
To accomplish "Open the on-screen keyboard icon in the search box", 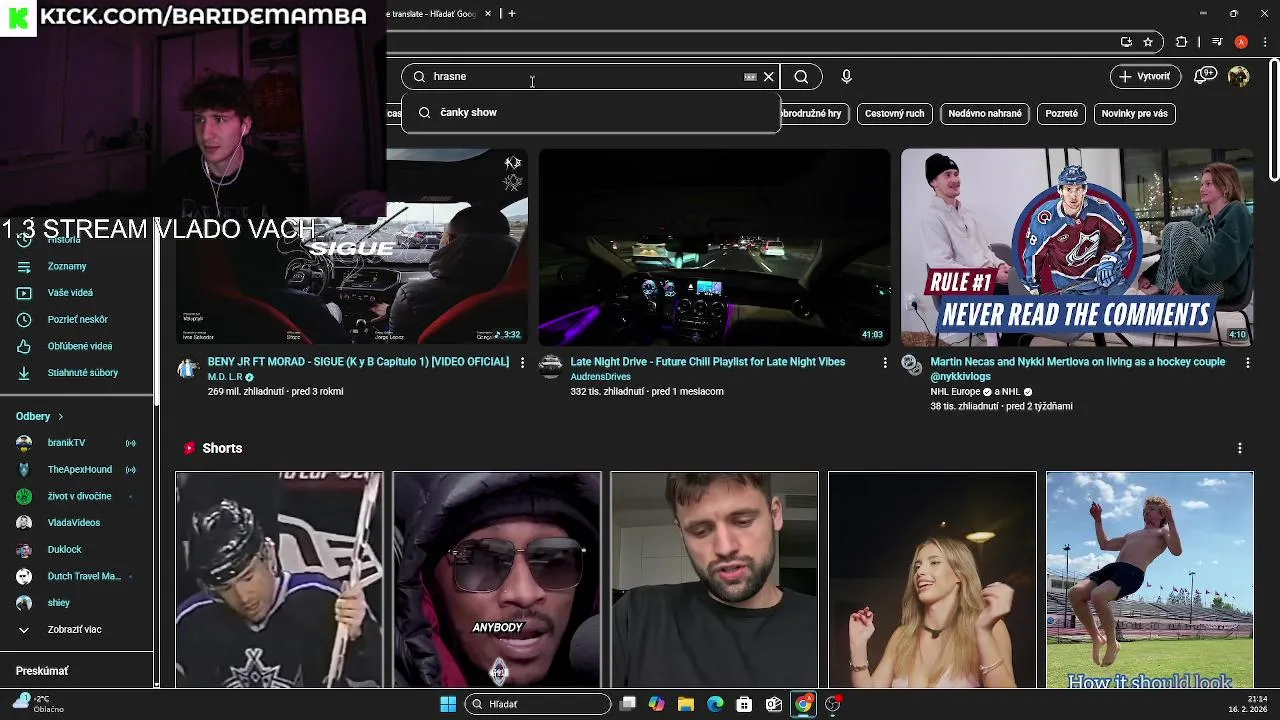I will click(x=750, y=76).
